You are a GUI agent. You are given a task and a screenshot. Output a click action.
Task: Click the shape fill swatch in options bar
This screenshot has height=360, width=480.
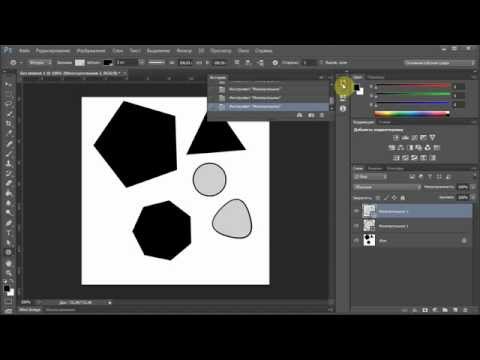point(80,62)
